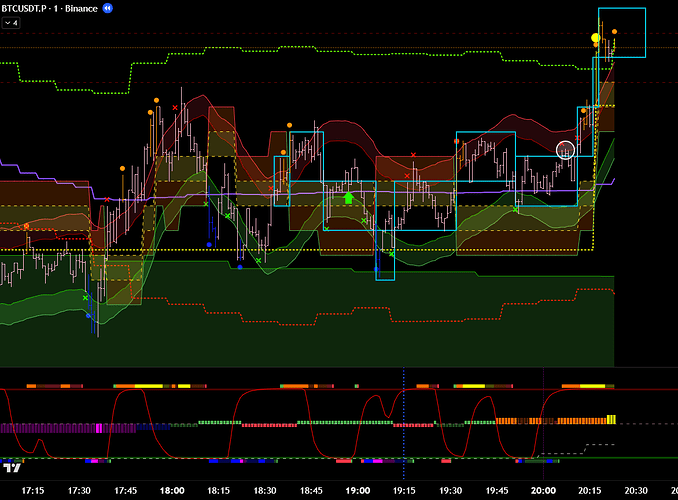This screenshot has width=678, height=500.
Task: Click the TradingView logo in bottom-left corner
Action: 13,468
